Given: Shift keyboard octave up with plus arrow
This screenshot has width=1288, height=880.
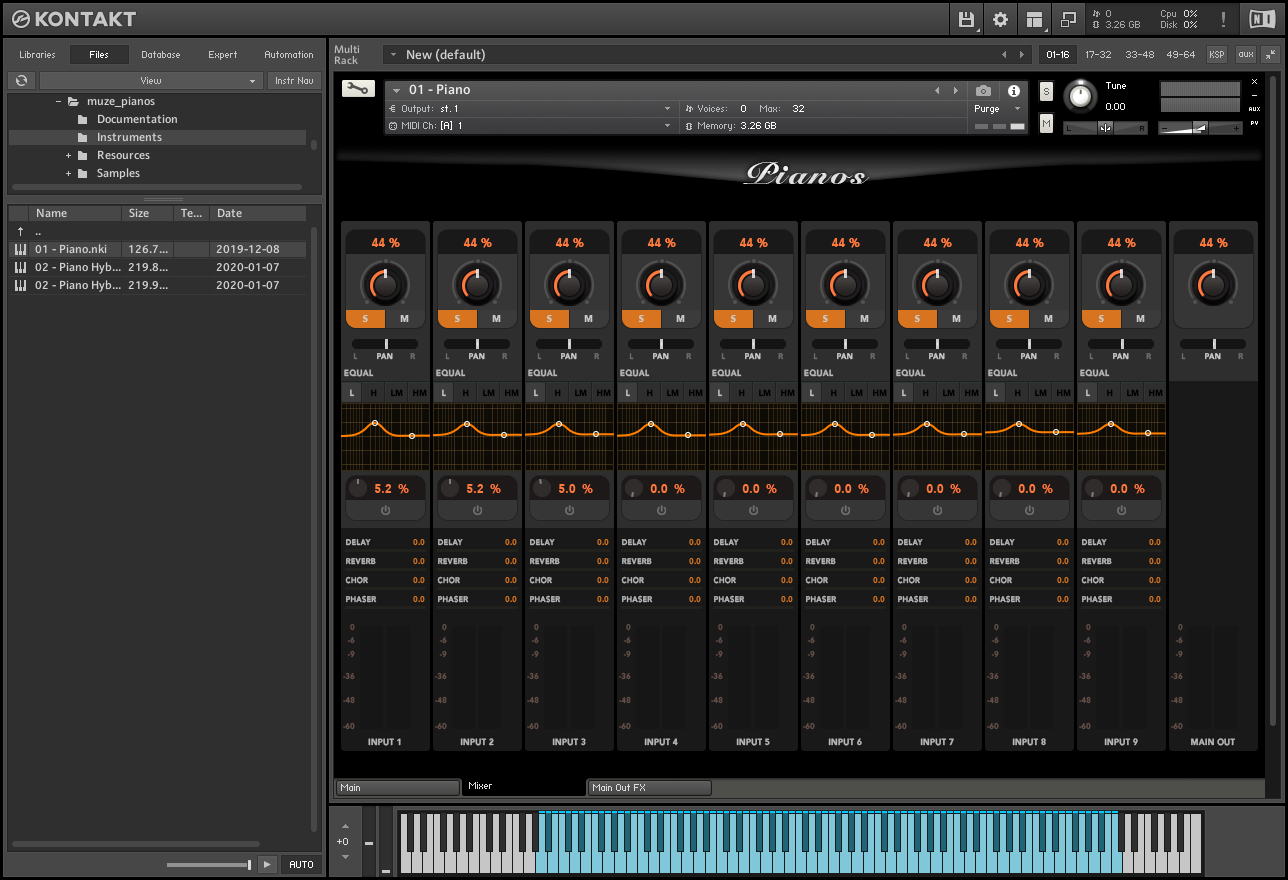Looking at the screenshot, I should pyautogui.click(x=345, y=826).
